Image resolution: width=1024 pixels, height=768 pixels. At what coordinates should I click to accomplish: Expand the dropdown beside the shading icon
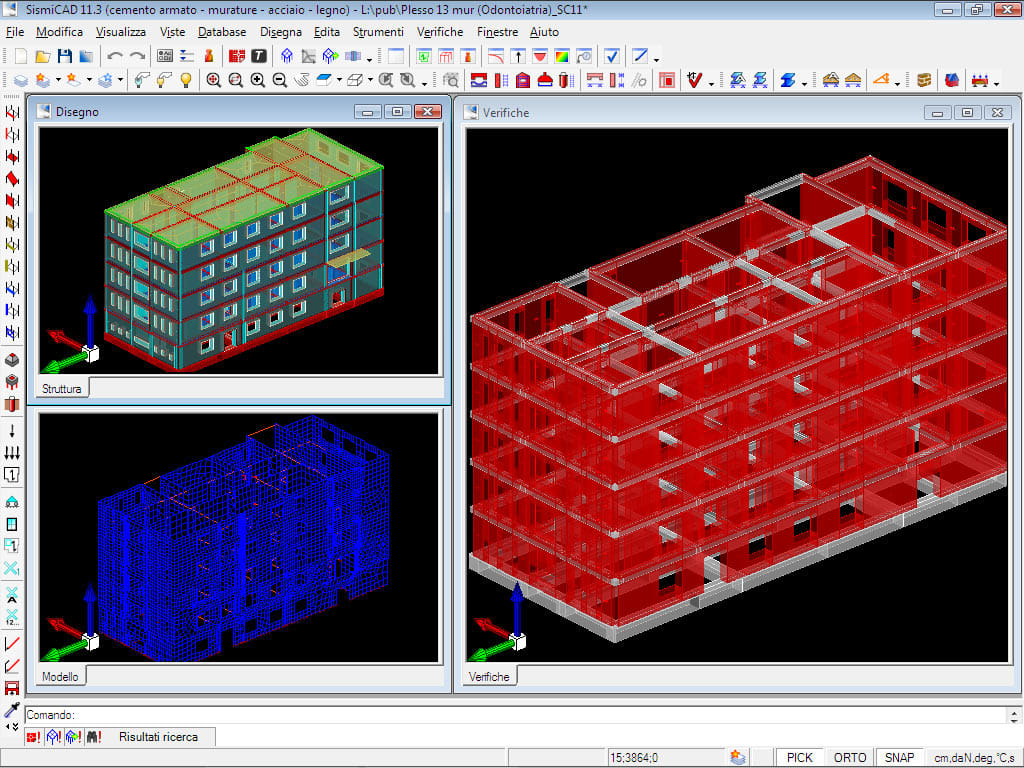point(339,80)
